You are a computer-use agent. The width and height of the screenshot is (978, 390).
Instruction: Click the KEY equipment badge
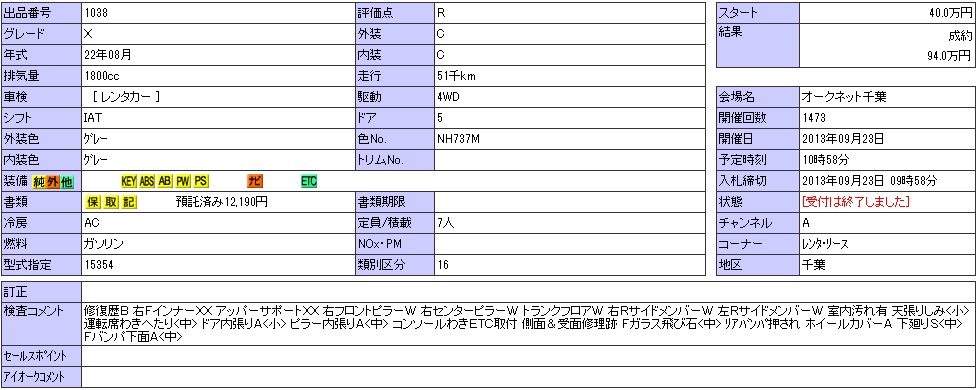pyautogui.click(x=128, y=182)
